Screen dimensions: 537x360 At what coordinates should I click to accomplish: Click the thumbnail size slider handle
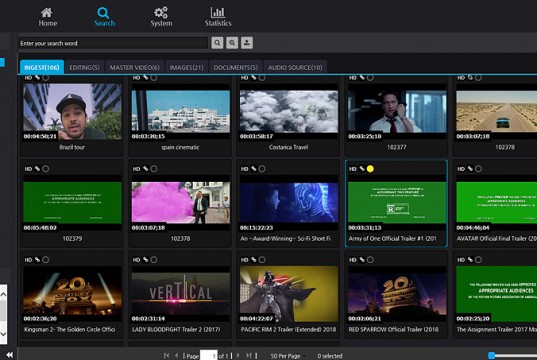point(492,355)
